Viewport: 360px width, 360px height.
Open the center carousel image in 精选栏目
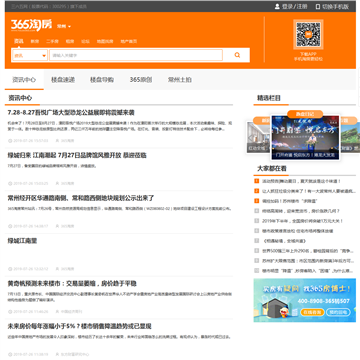click(x=305, y=137)
